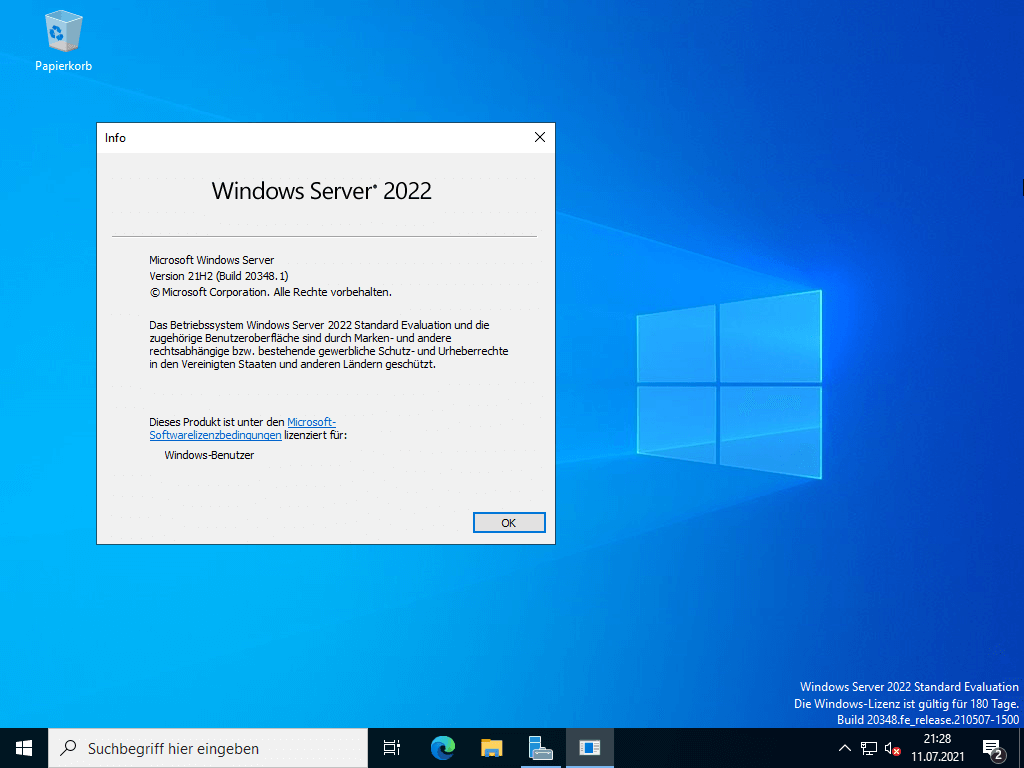Open Server Manager from the taskbar

tap(540, 748)
